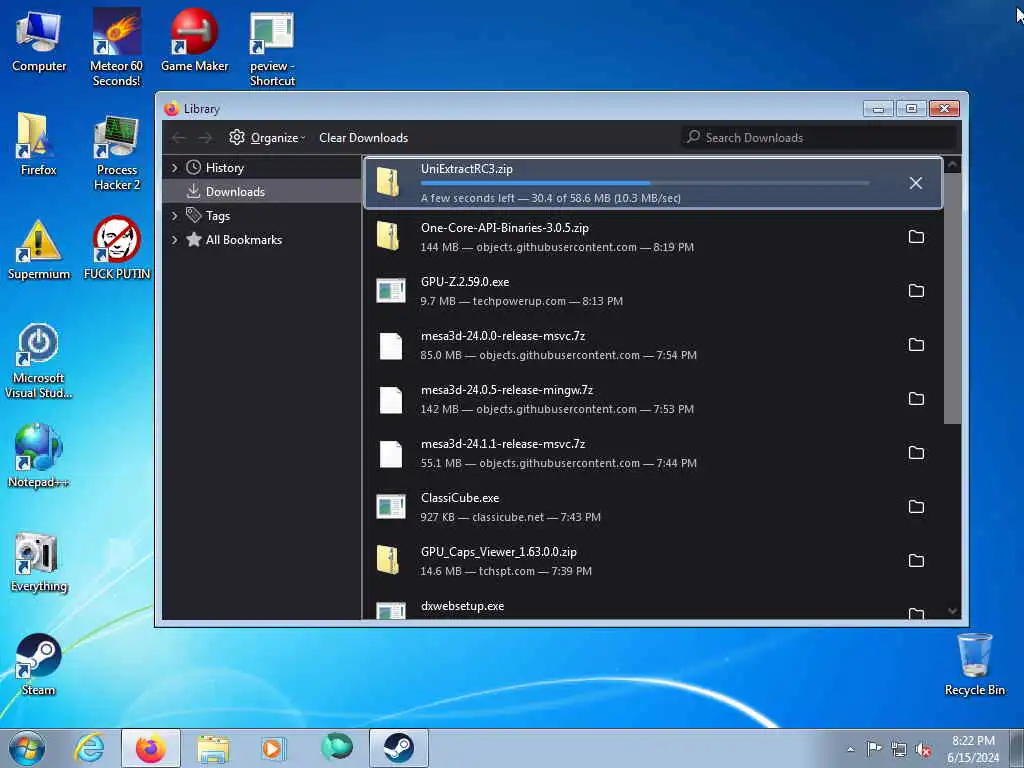Launch Internet Explorer from the taskbar
This screenshot has width=1024, height=768.
coord(89,748)
